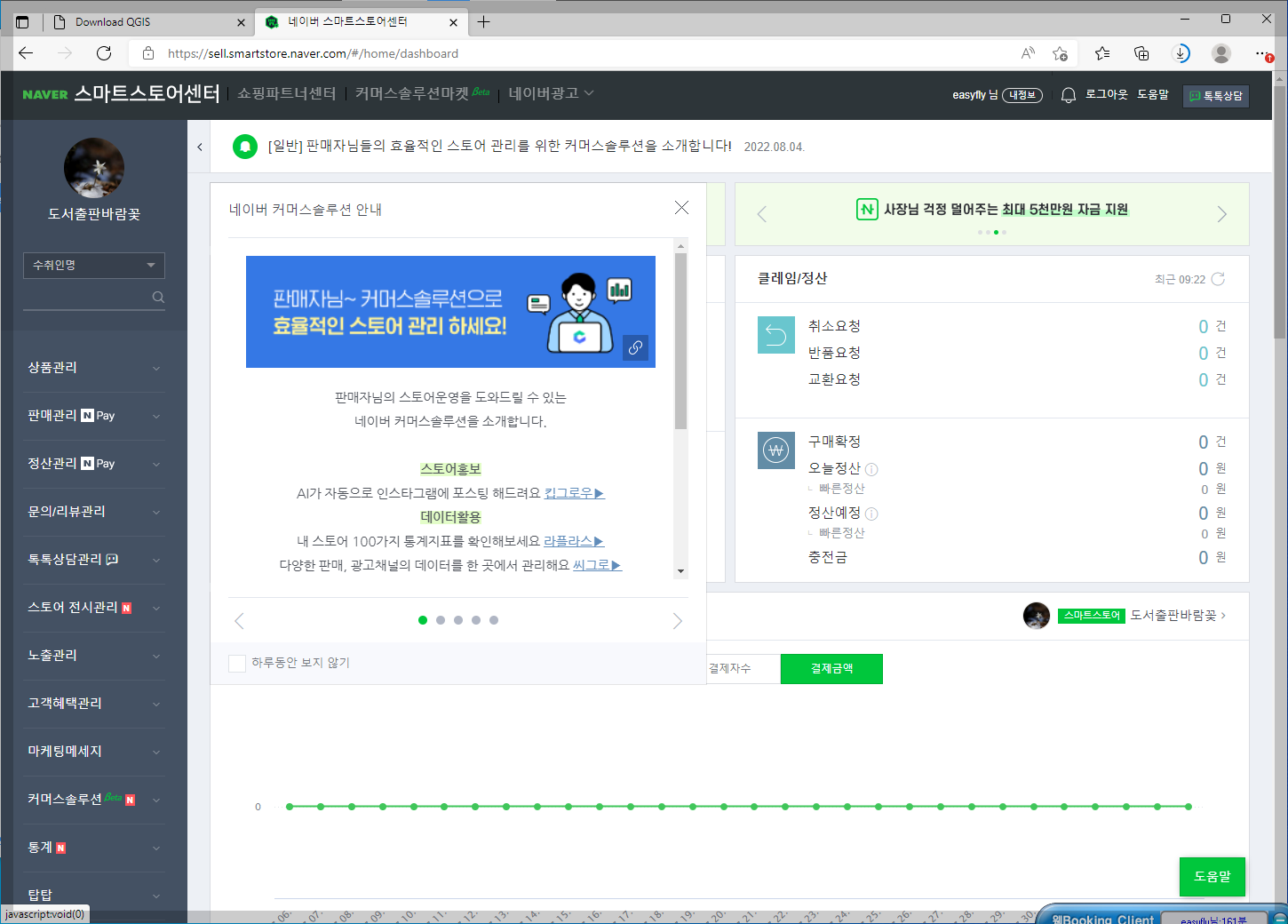
Task: Expand 톡톡상담관리 sidebar menu
Action: (x=94, y=560)
